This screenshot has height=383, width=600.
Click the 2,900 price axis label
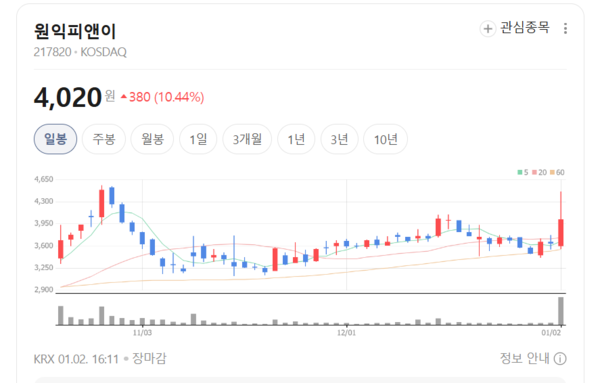[x=44, y=290]
